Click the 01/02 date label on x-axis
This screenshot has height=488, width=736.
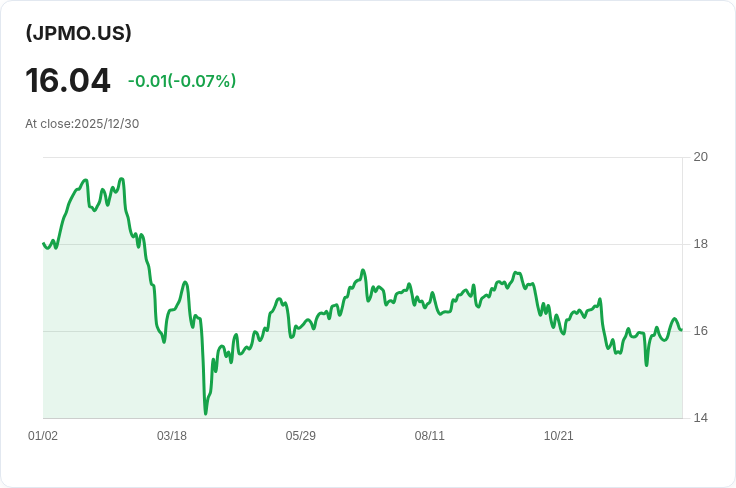pyautogui.click(x=43, y=436)
